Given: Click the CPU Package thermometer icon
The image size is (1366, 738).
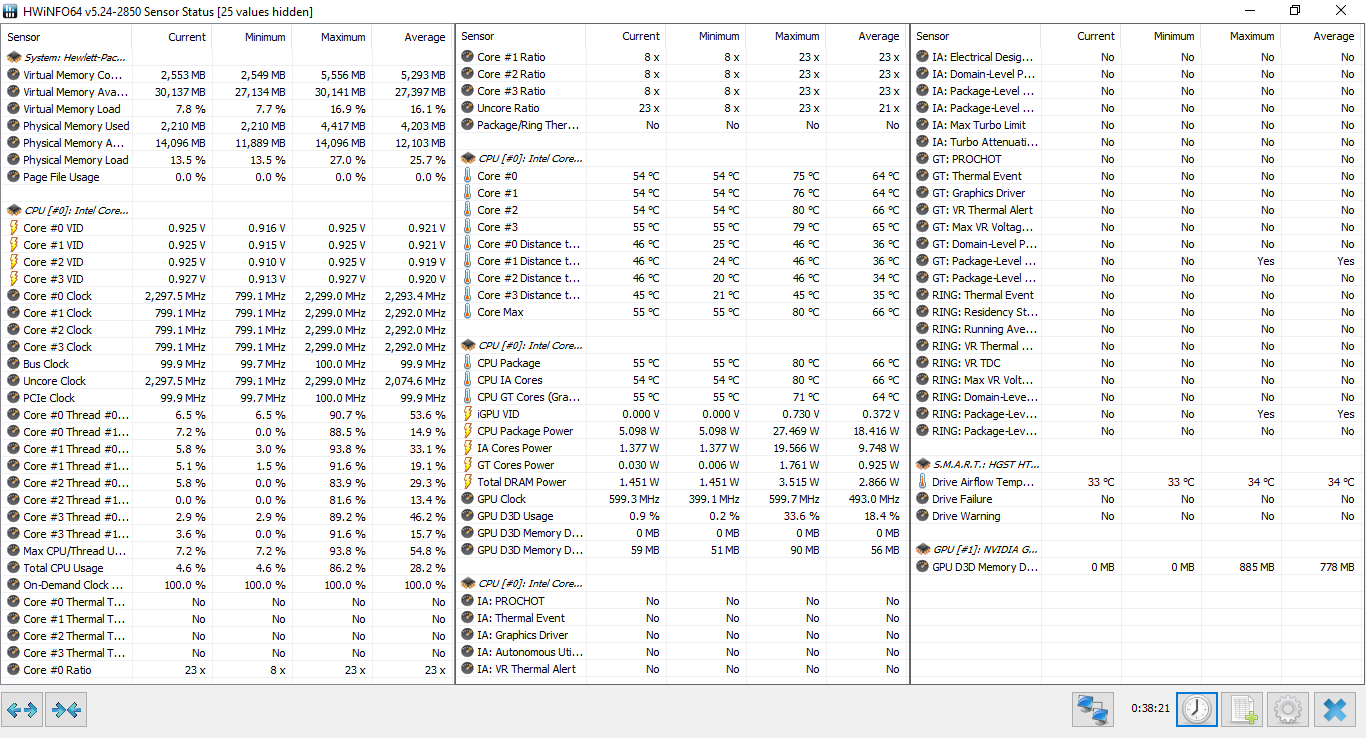Looking at the screenshot, I should pos(468,363).
